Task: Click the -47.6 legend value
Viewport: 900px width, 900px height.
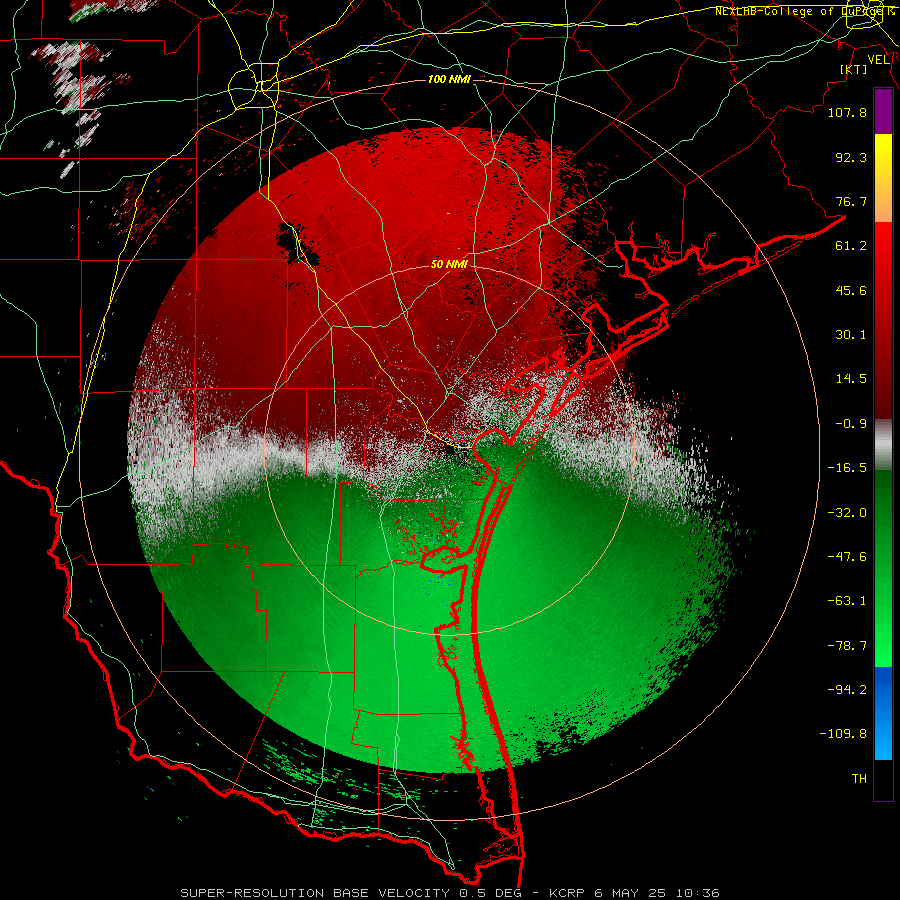Action: pos(847,557)
